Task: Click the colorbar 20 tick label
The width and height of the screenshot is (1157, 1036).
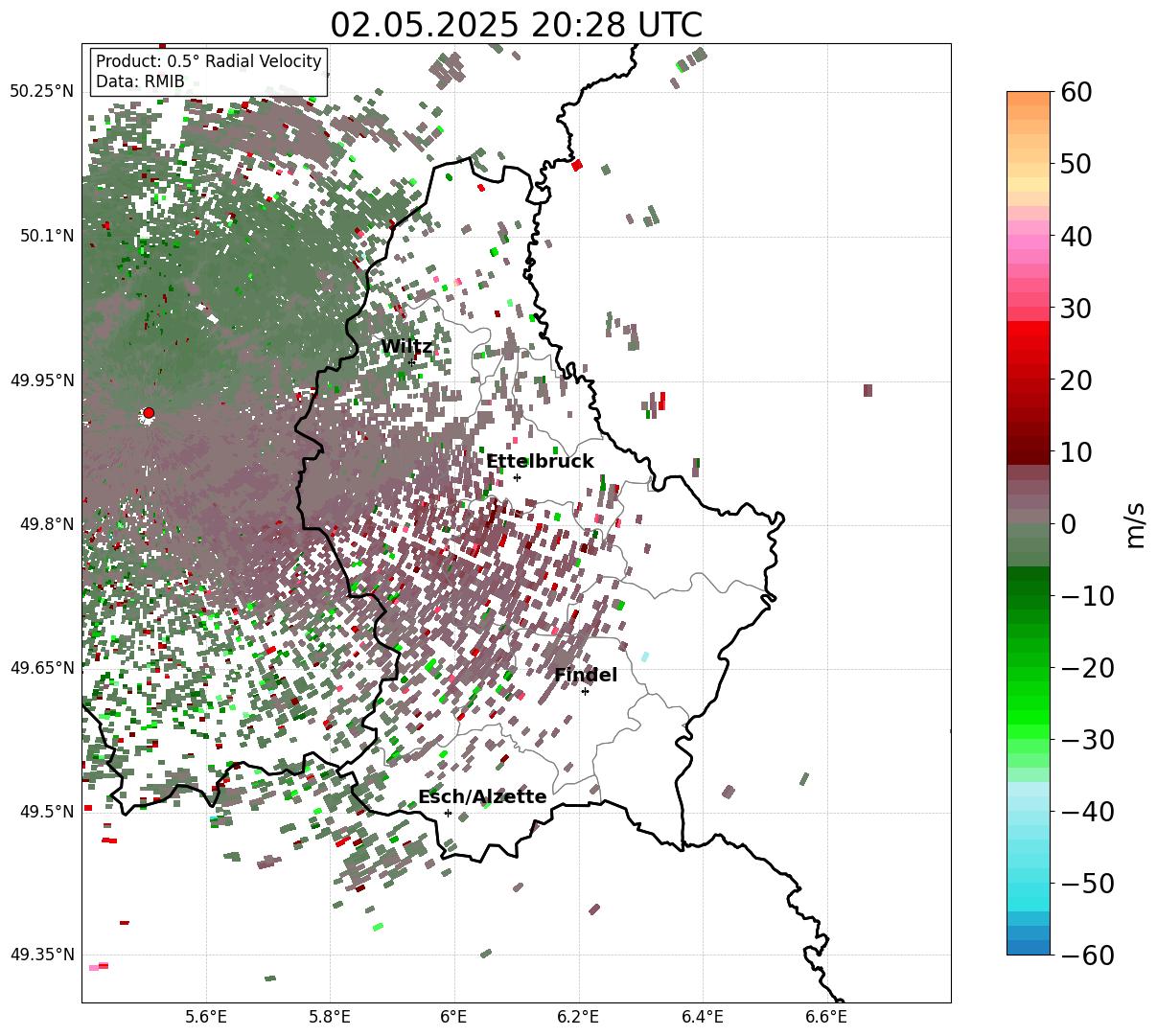Action: [1076, 380]
